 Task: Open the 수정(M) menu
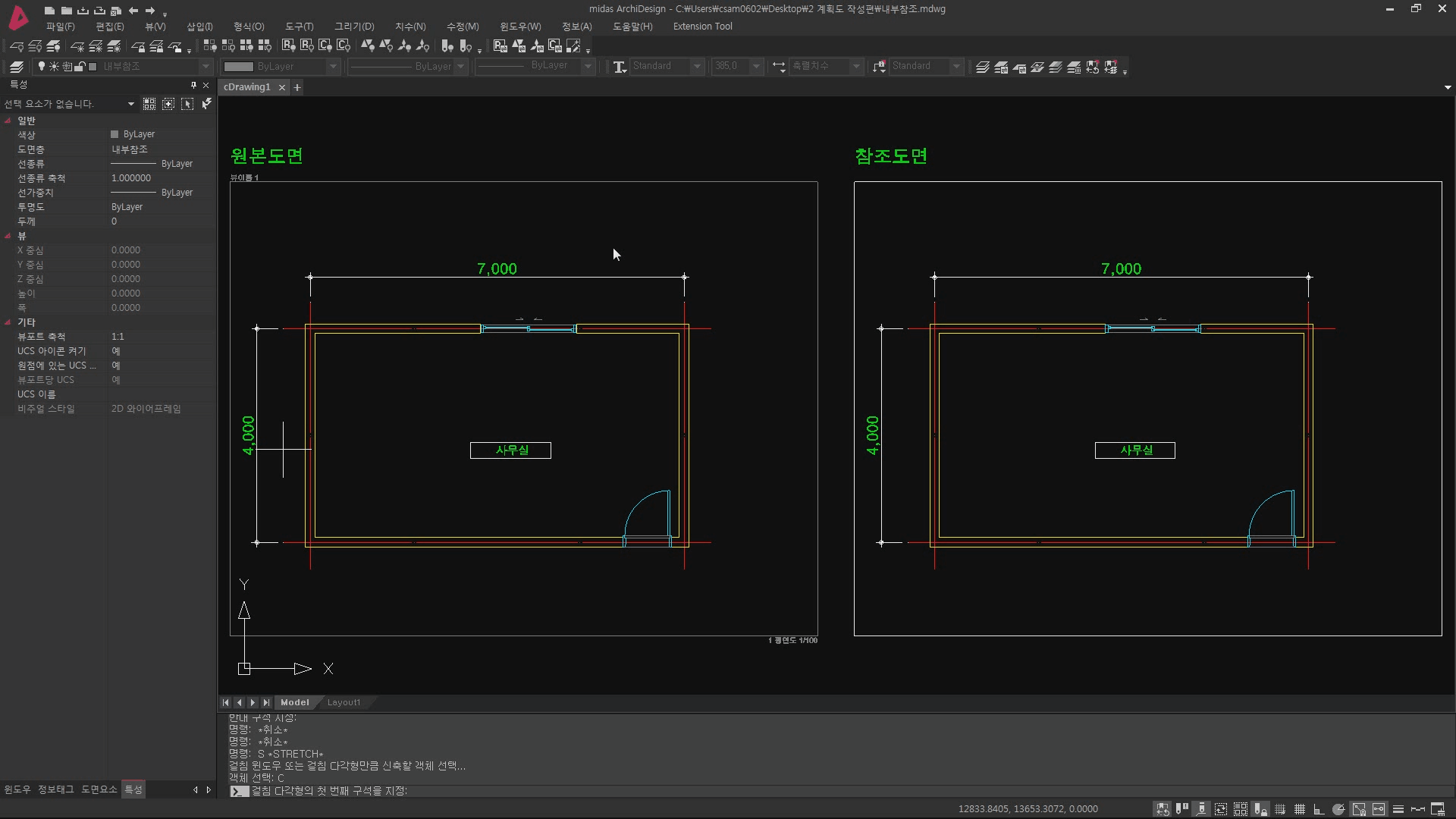coord(463,27)
